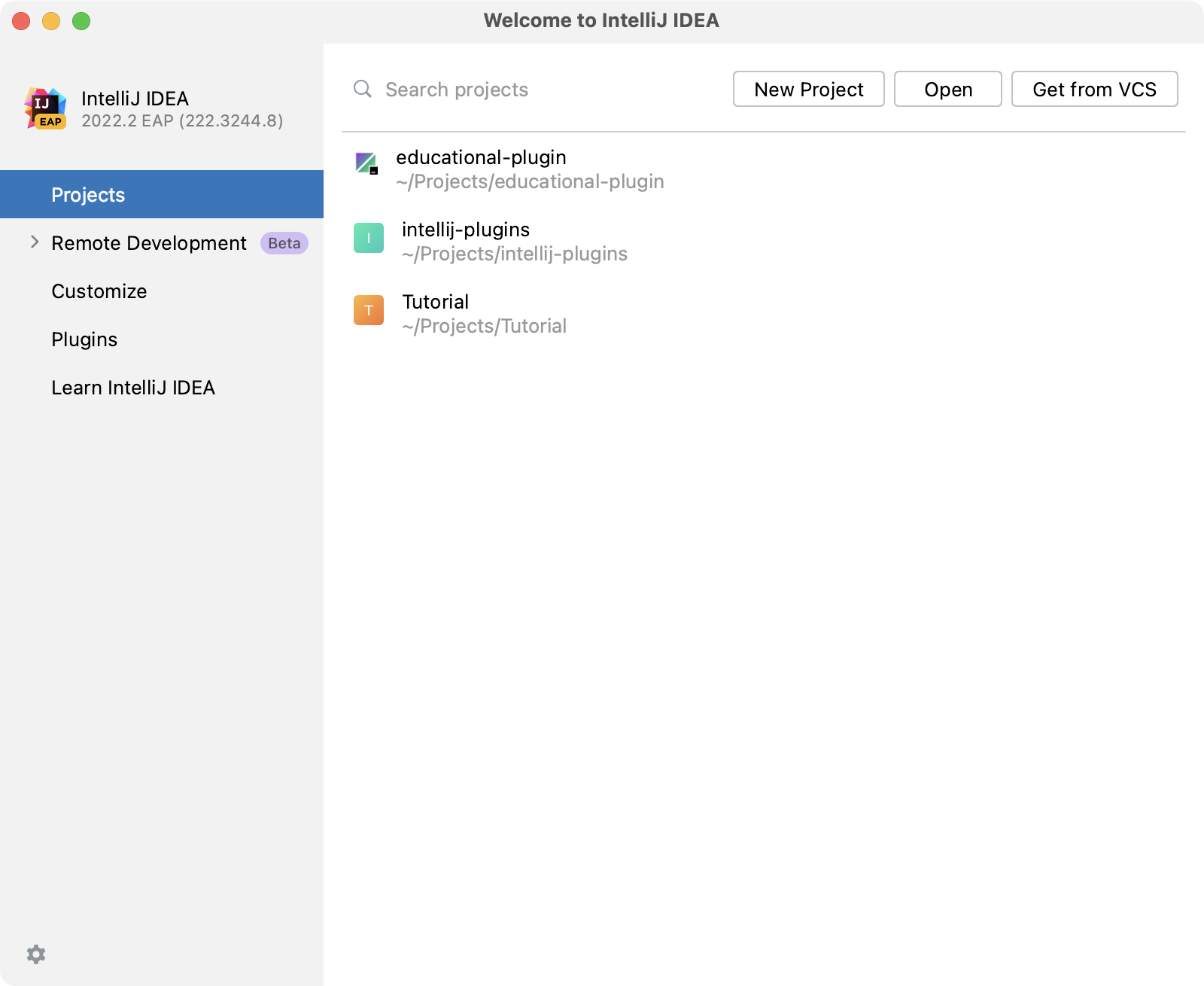
Task: Select the intellij-plugins project path text
Action: click(x=514, y=254)
